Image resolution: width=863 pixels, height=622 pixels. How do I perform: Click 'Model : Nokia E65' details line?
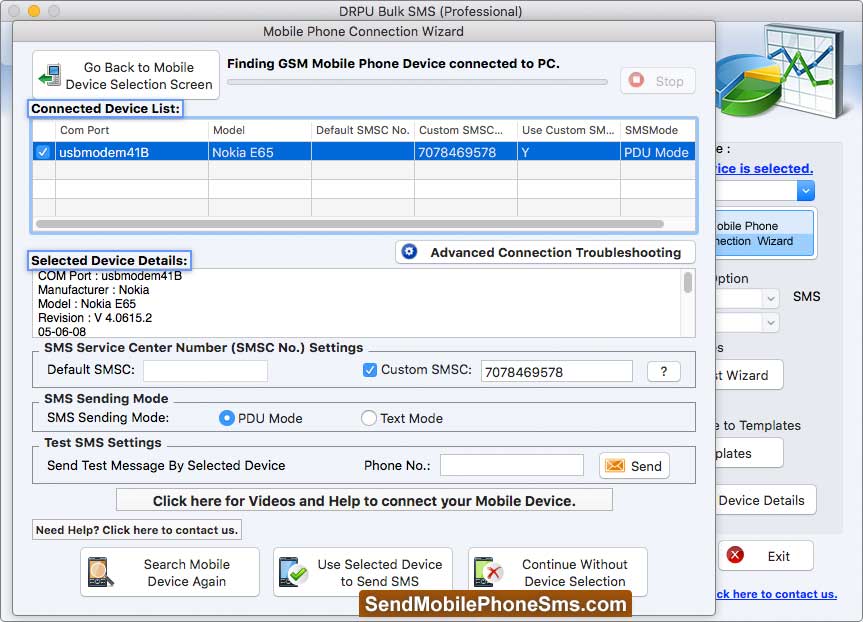[87, 304]
